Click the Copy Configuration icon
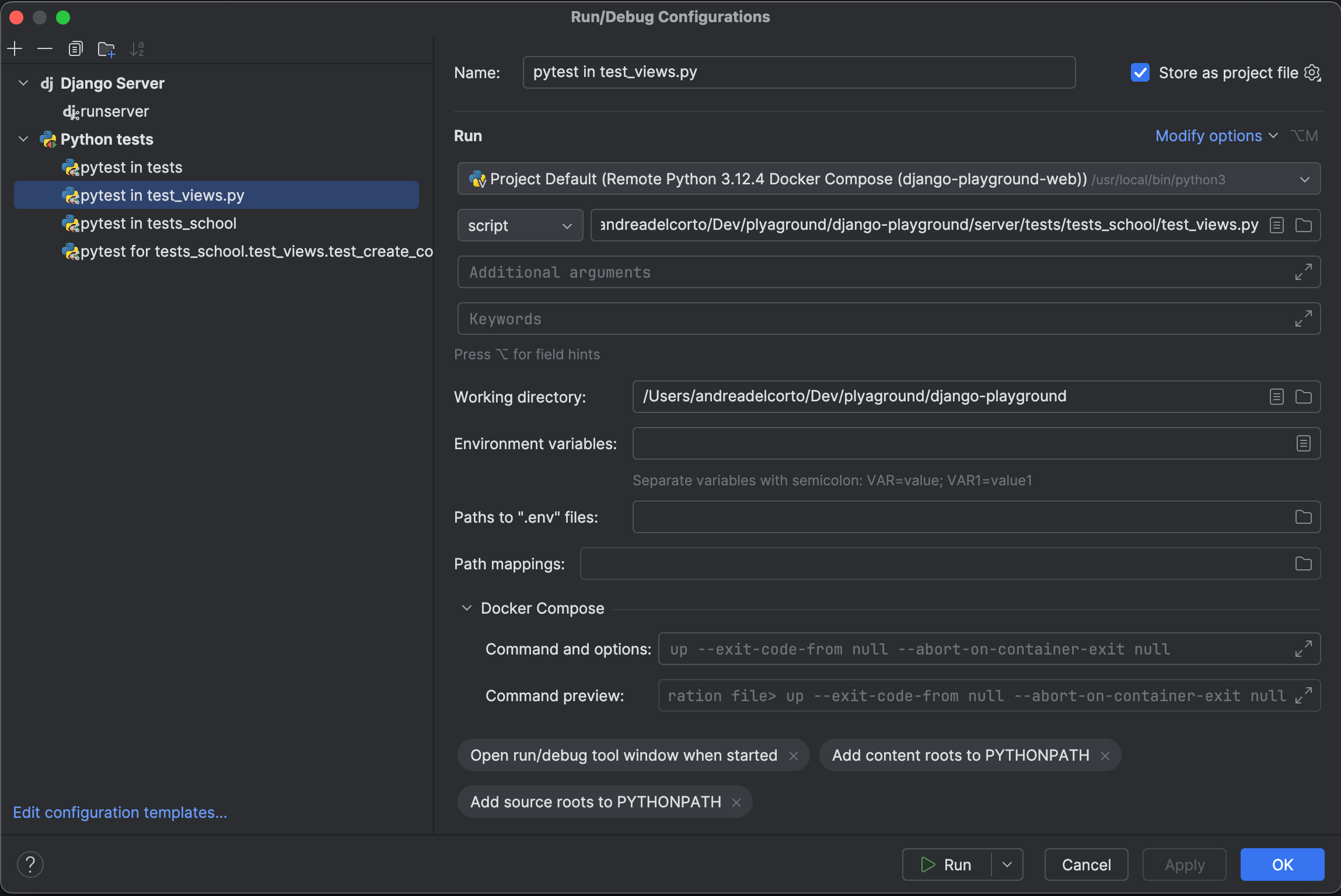 click(x=75, y=49)
